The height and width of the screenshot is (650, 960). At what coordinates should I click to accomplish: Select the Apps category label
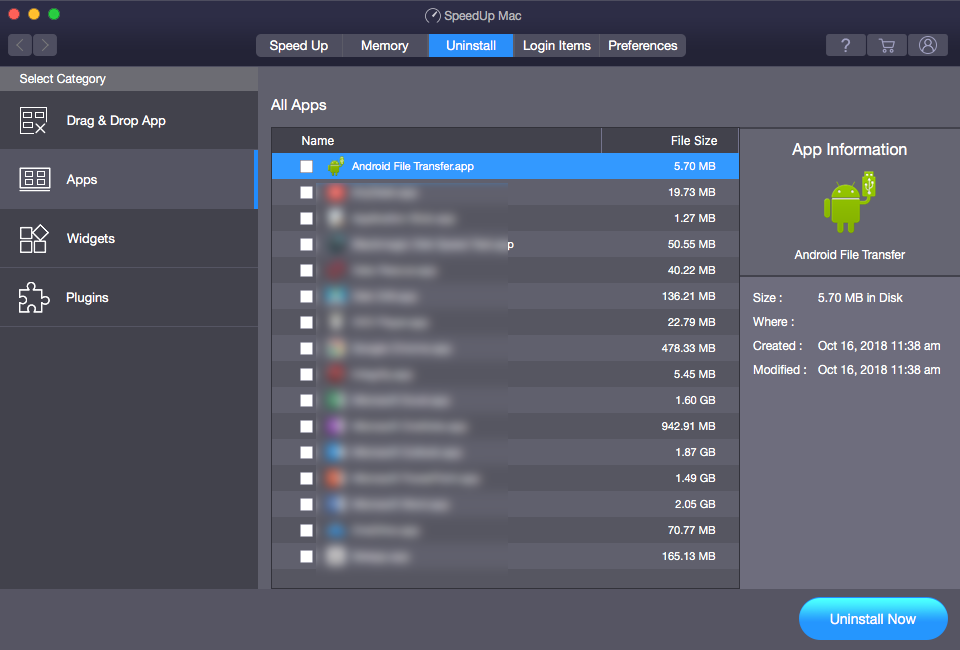coord(82,180)
